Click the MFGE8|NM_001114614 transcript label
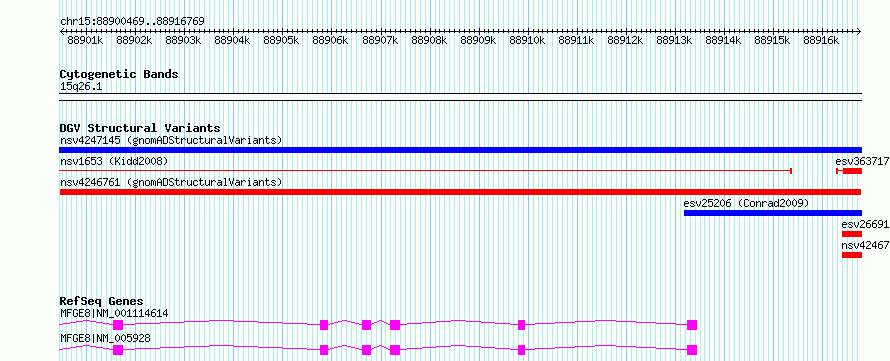Image resolution: width=890 pixels, height=361 pixels. tap(114, 313)
